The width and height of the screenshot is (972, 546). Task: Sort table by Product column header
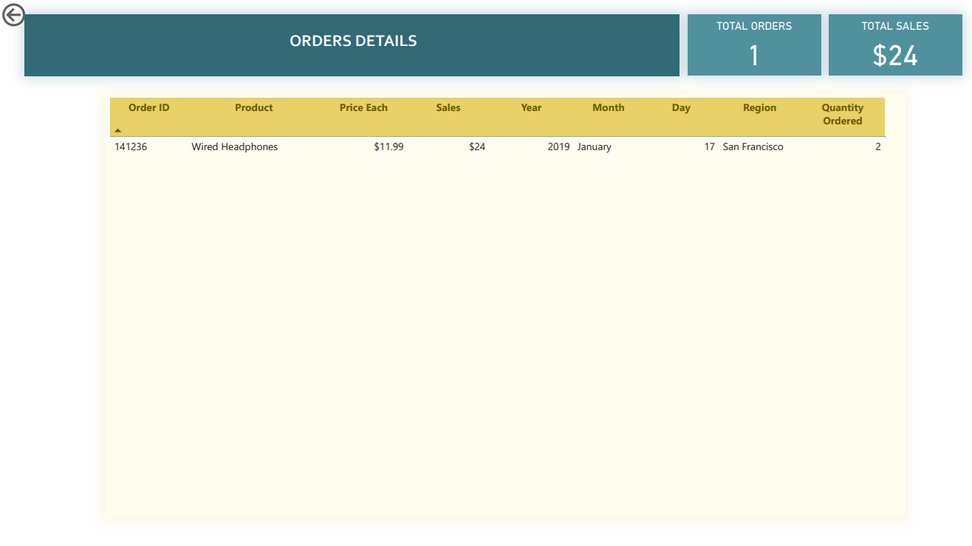tap(254, 108)
